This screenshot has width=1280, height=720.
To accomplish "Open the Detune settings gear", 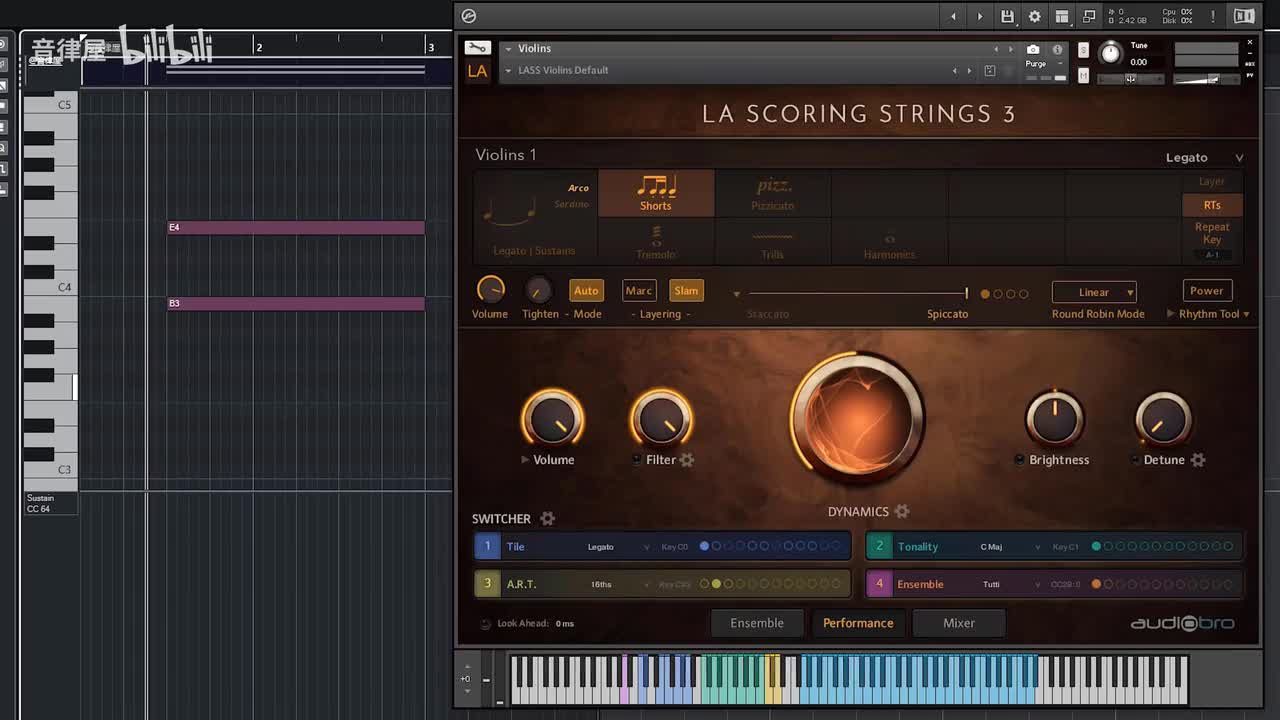I will tap(1198, 460).
